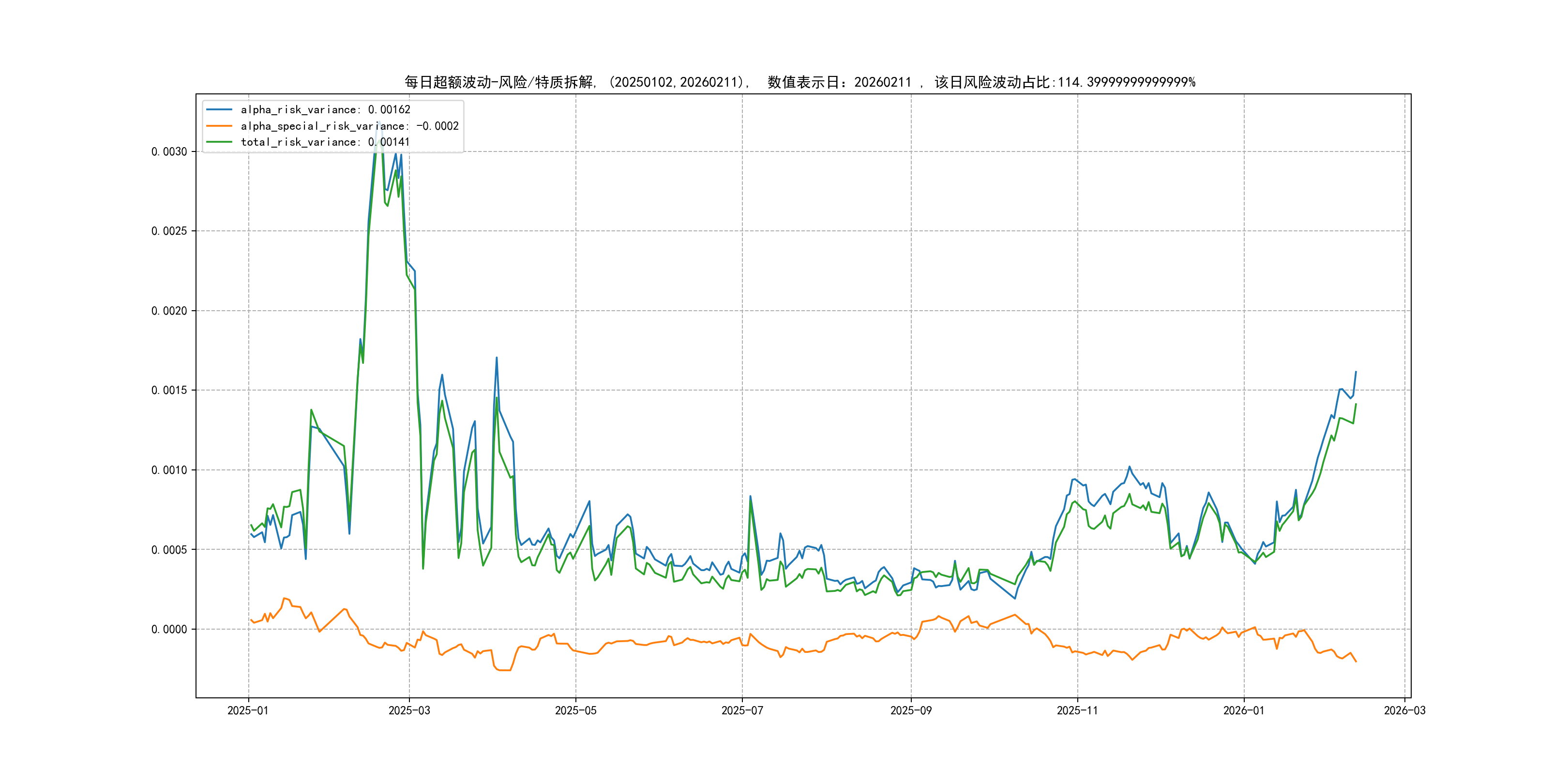Click the chart title text at top
The image size is (1568, 784).
(x=799, y=82)
